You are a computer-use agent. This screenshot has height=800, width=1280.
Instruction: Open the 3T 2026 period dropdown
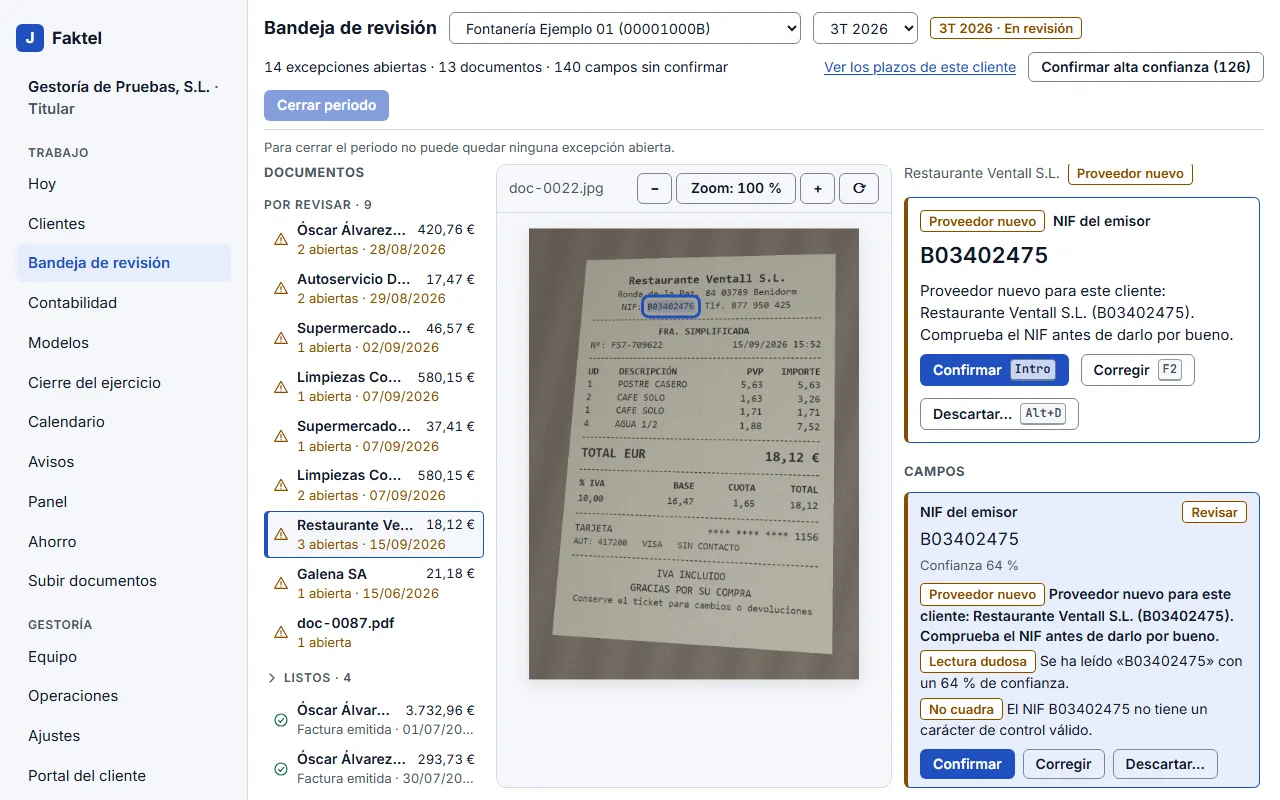click(865, 28)
